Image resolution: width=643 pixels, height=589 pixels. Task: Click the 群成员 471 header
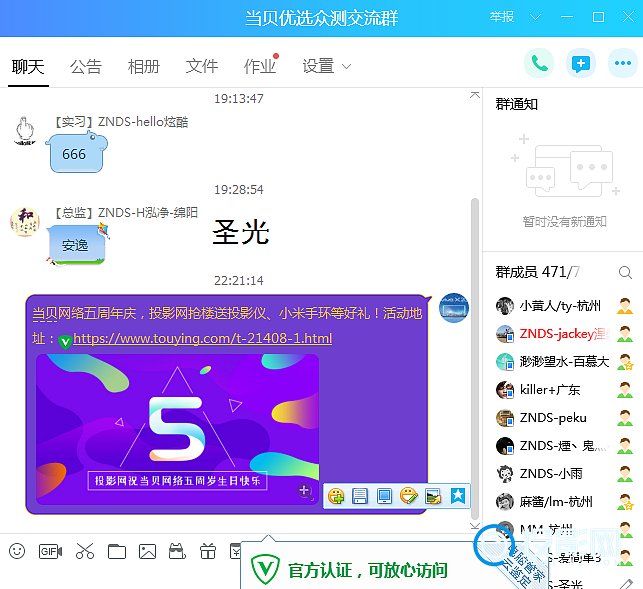pos(538,272)
